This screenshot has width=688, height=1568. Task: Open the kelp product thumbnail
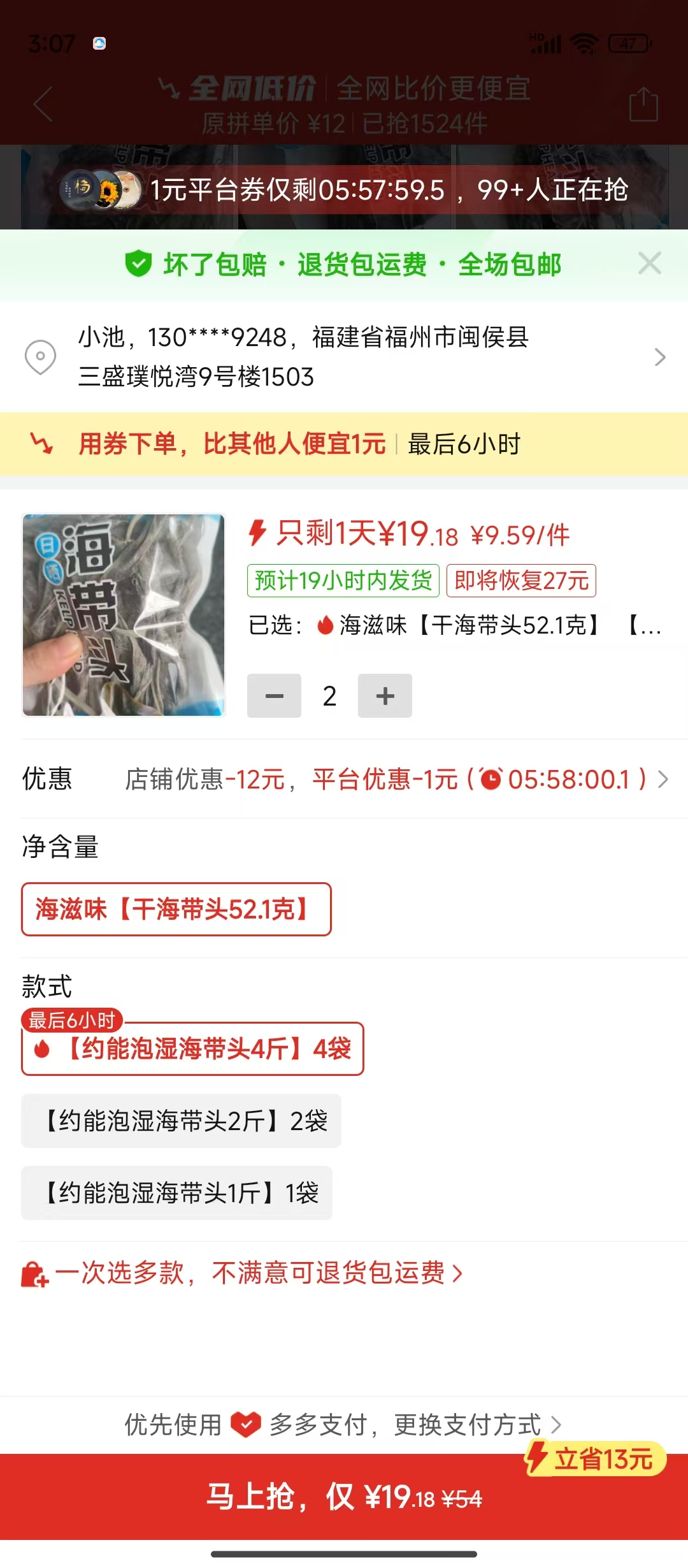124,615
